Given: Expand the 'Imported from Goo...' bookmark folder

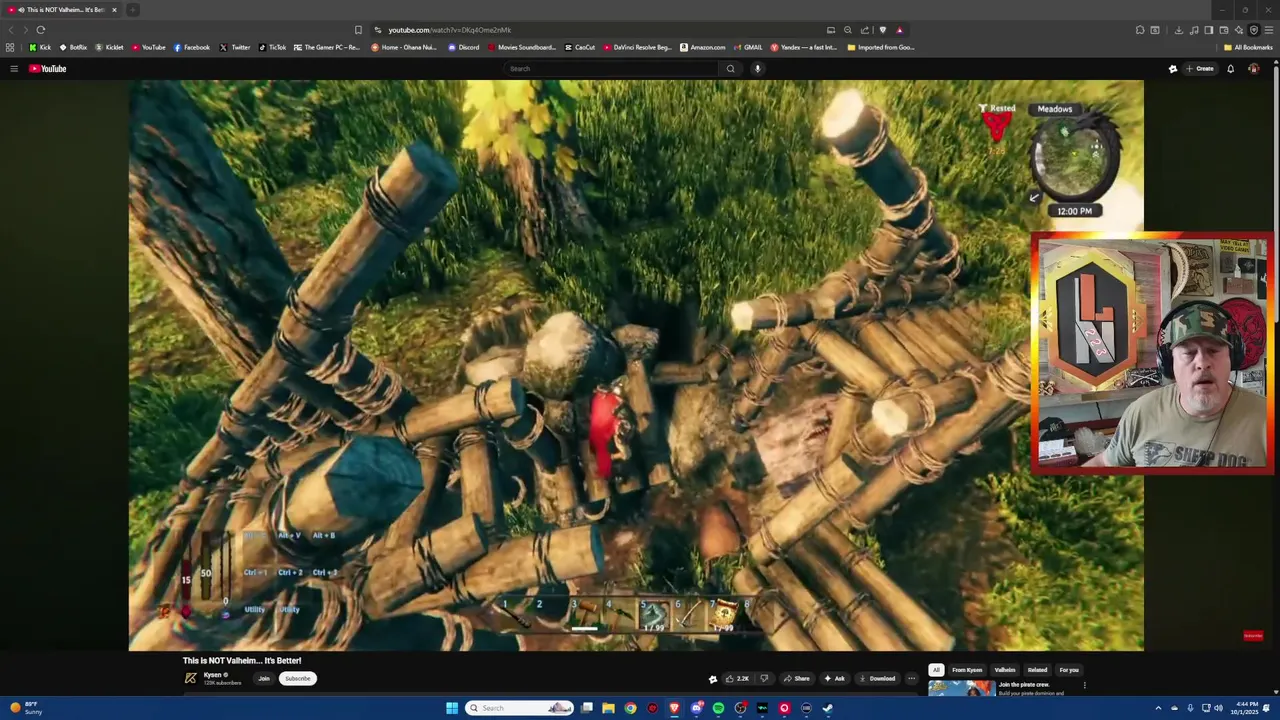Looking at the screenshot, I should (x=880, y=47).
